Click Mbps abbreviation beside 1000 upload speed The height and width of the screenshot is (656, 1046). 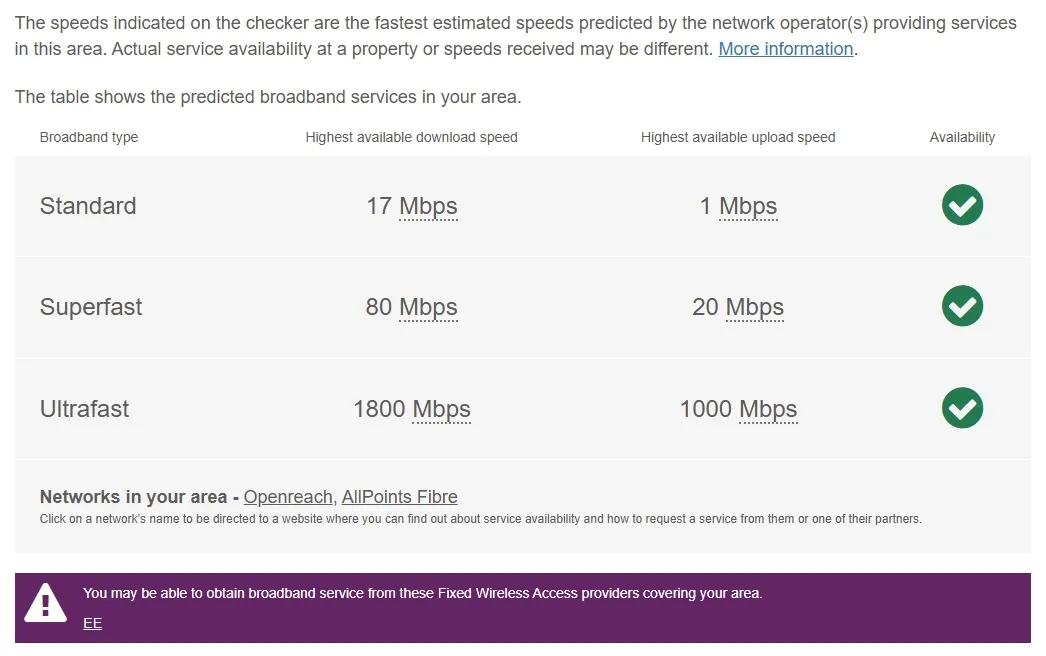pos(768,409)
